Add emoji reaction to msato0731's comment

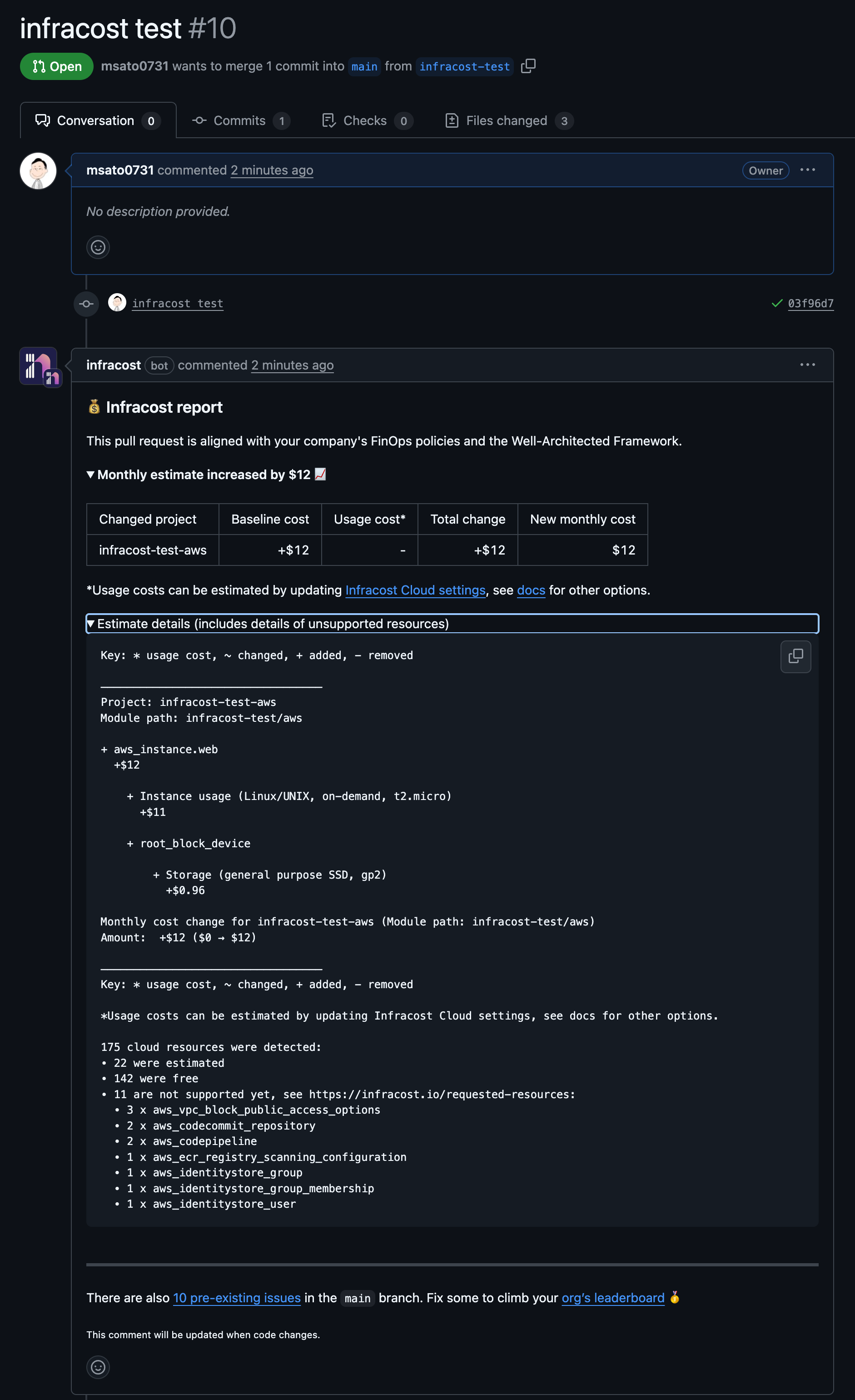coord(98,247)
